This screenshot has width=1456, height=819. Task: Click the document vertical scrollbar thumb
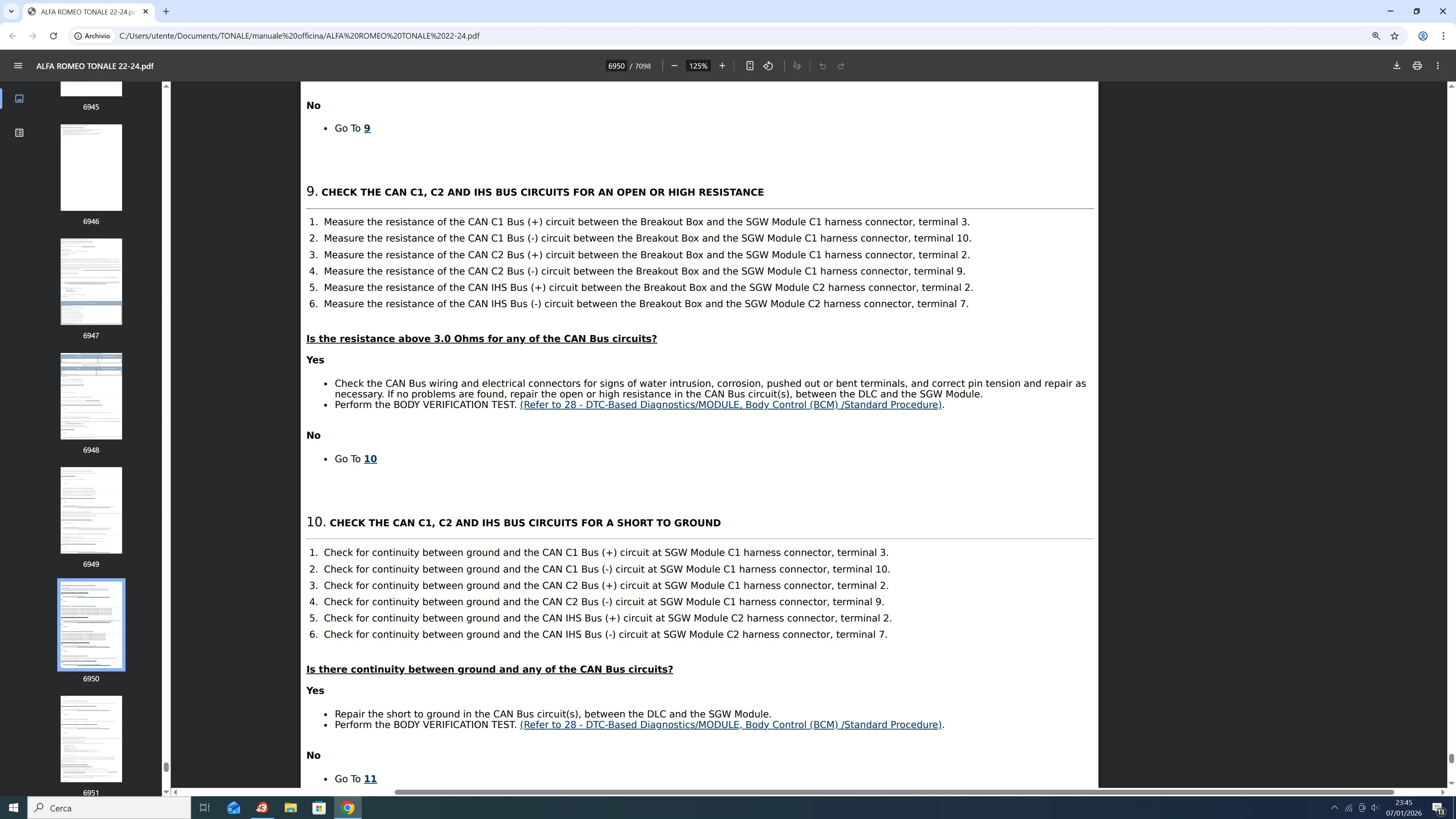click(1451, 758)
